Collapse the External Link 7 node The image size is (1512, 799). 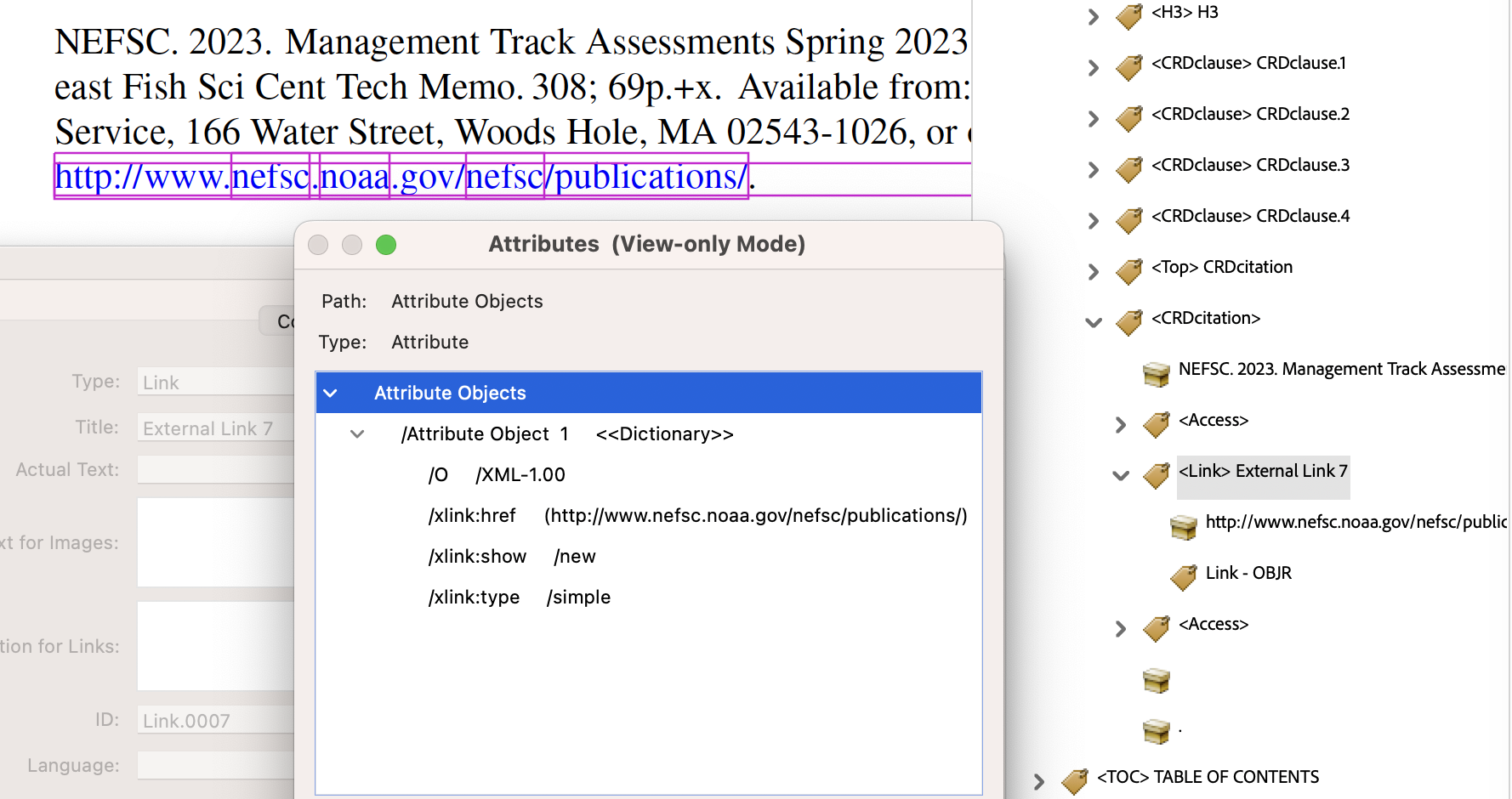pos(1121,475)
